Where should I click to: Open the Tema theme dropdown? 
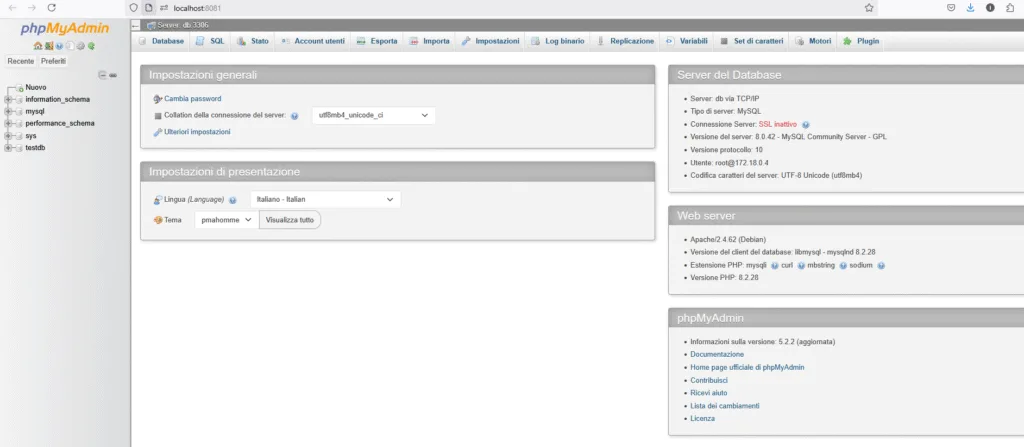click(x=227, y=220)
